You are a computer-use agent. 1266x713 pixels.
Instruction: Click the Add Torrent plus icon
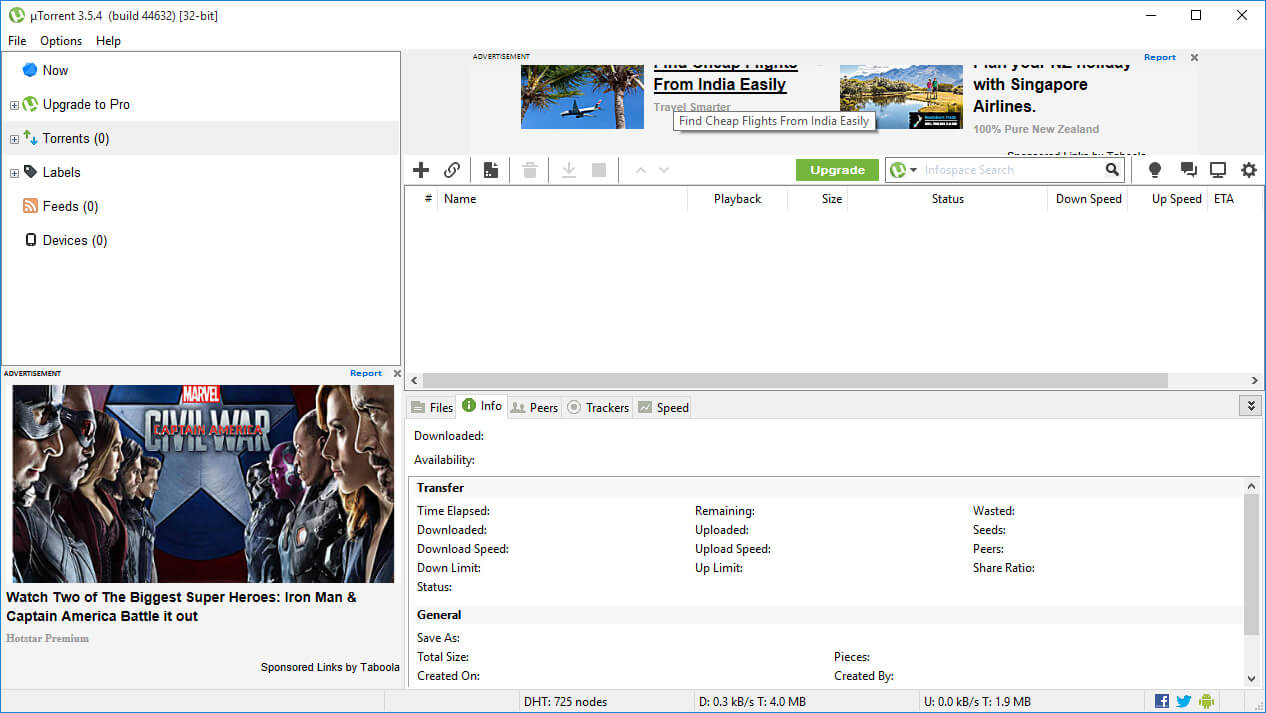pyautogui.click(x=421, y=170)
